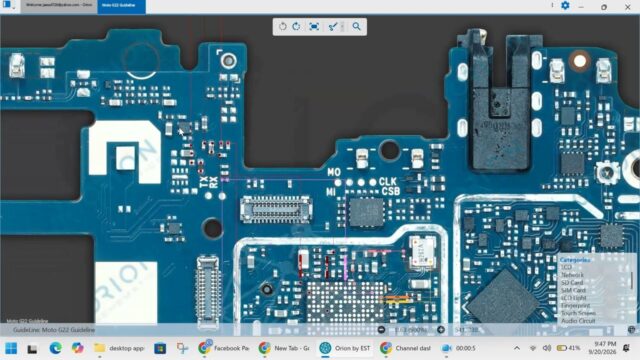This screenshot has height=360, width=640.
Task: Open the clock and date panel
Action: [602, 348]
